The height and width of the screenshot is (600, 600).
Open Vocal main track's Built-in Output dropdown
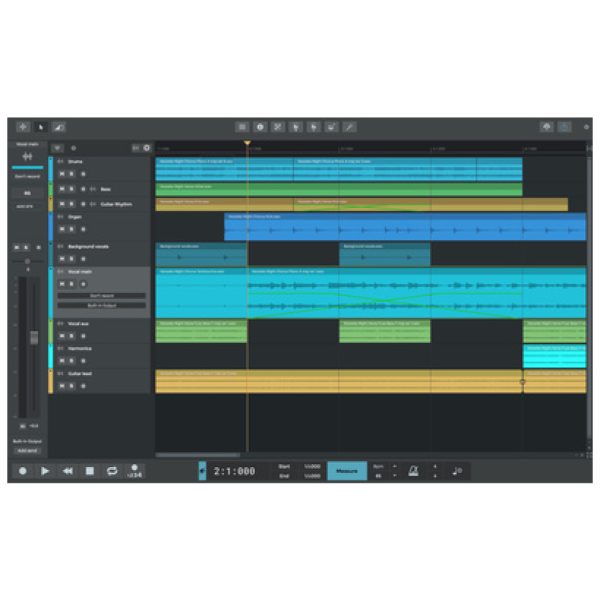pos(101,306)
